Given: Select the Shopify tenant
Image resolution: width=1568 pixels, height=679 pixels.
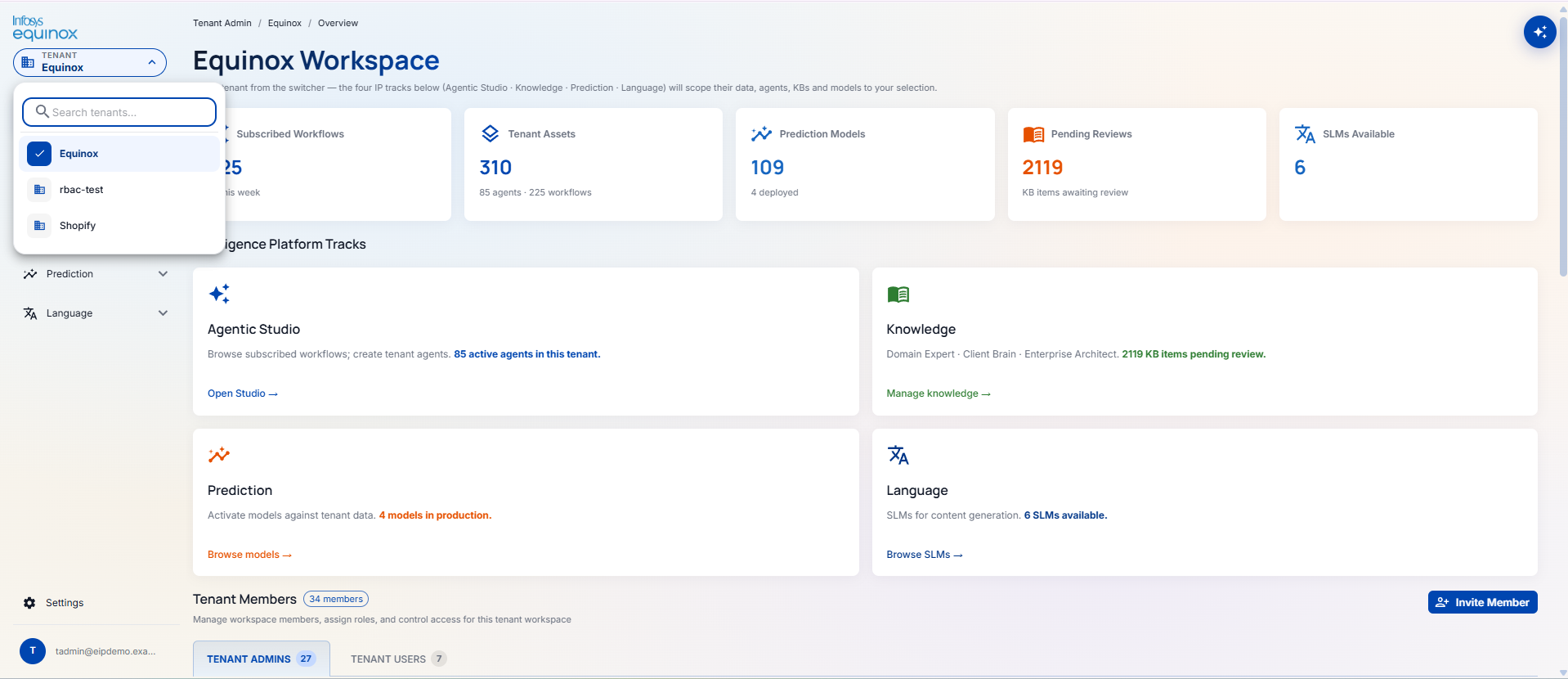Looking at the screenshot, I should [x=119, y=226].
